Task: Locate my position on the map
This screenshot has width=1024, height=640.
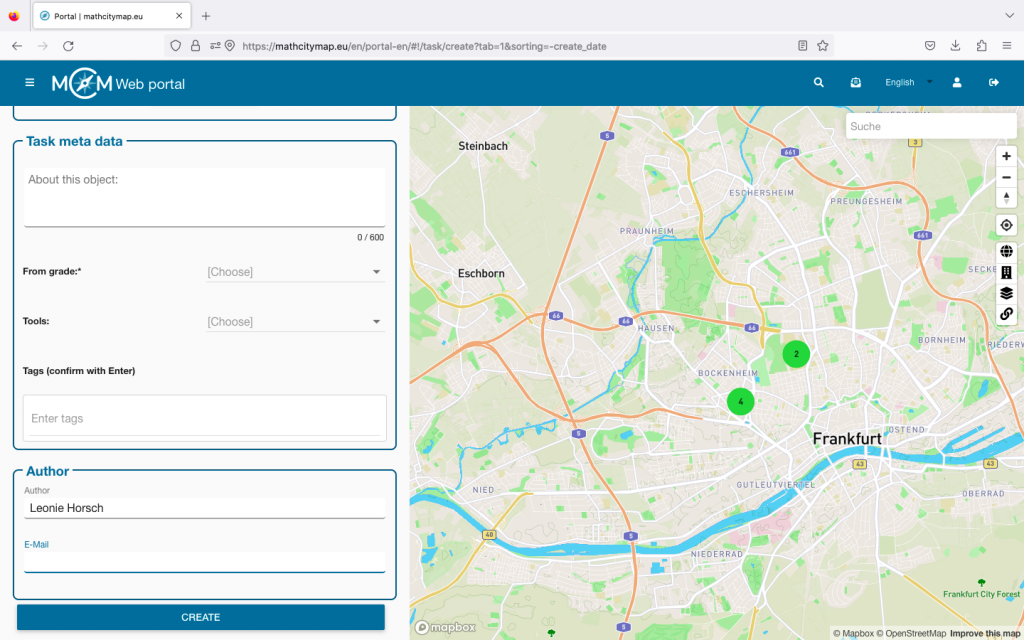Action: click(x=1006, y=225)
